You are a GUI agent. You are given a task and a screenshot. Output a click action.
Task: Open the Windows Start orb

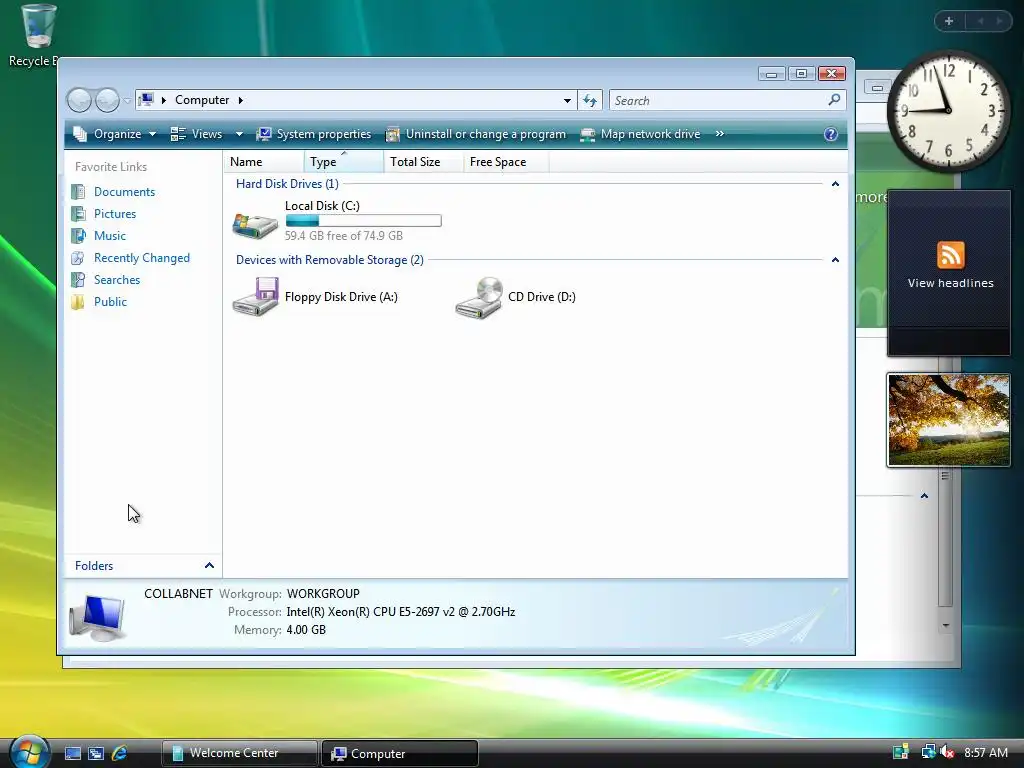point(29,752)
